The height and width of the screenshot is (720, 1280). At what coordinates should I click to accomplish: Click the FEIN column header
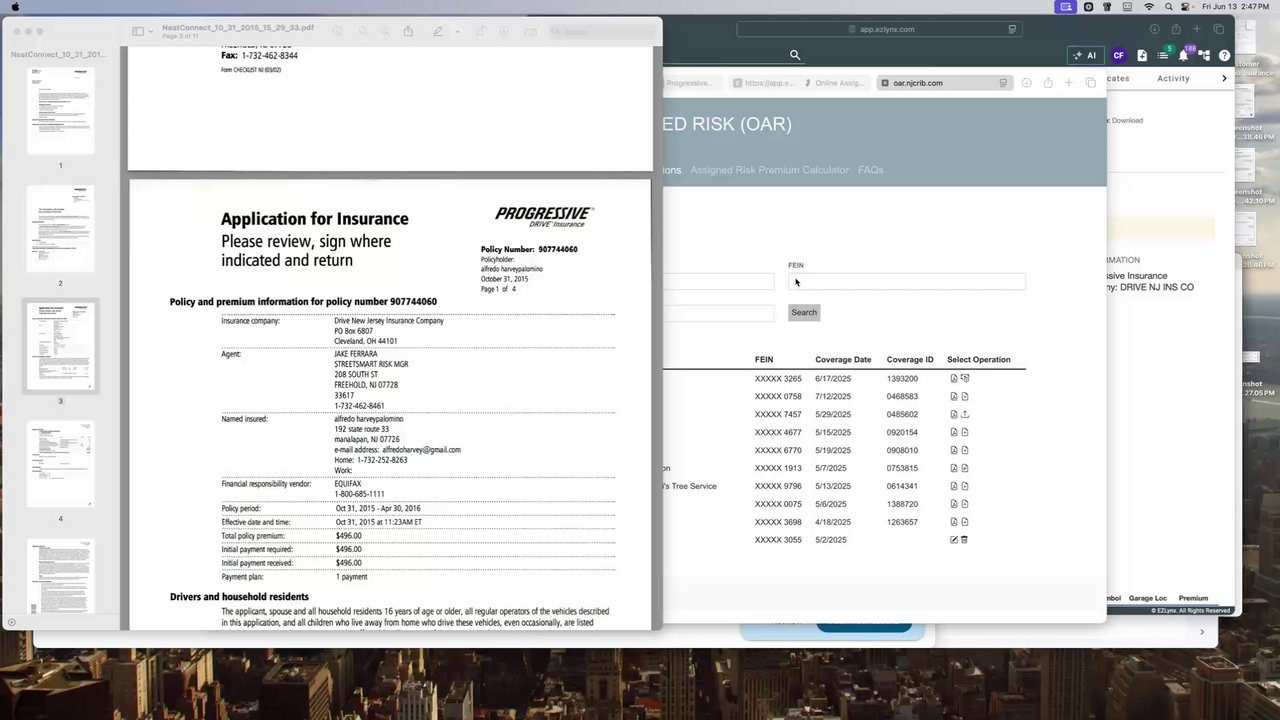click(x=764, y=360)
